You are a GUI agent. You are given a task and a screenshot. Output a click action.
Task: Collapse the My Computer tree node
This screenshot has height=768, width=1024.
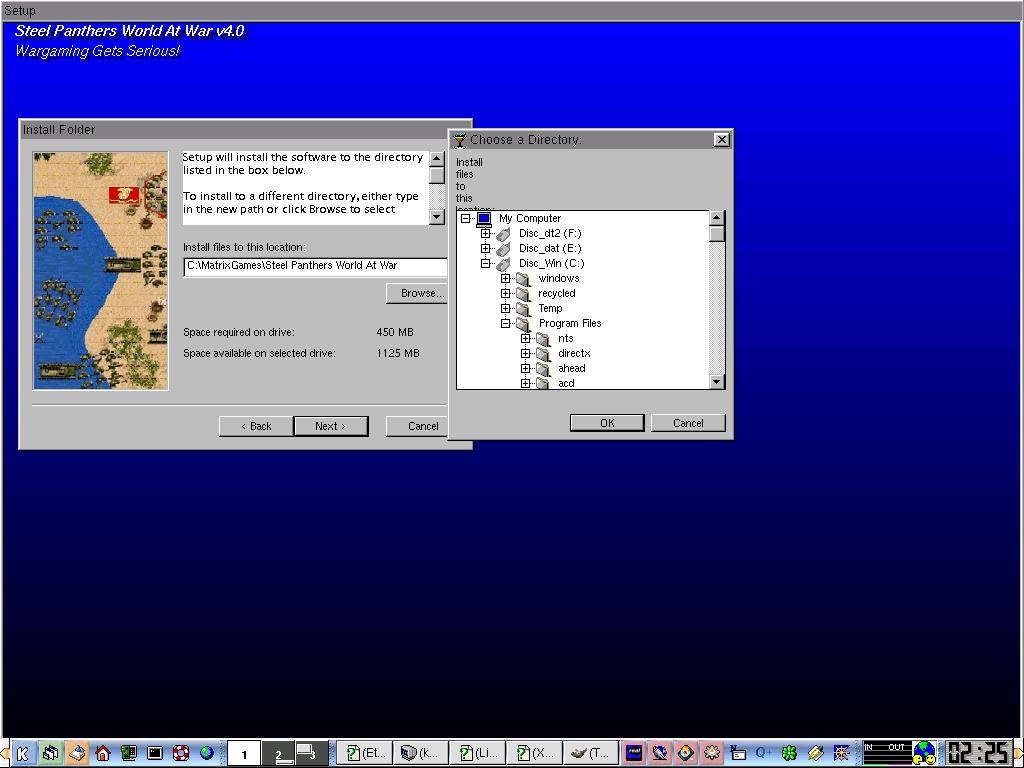tap(466, 218)
